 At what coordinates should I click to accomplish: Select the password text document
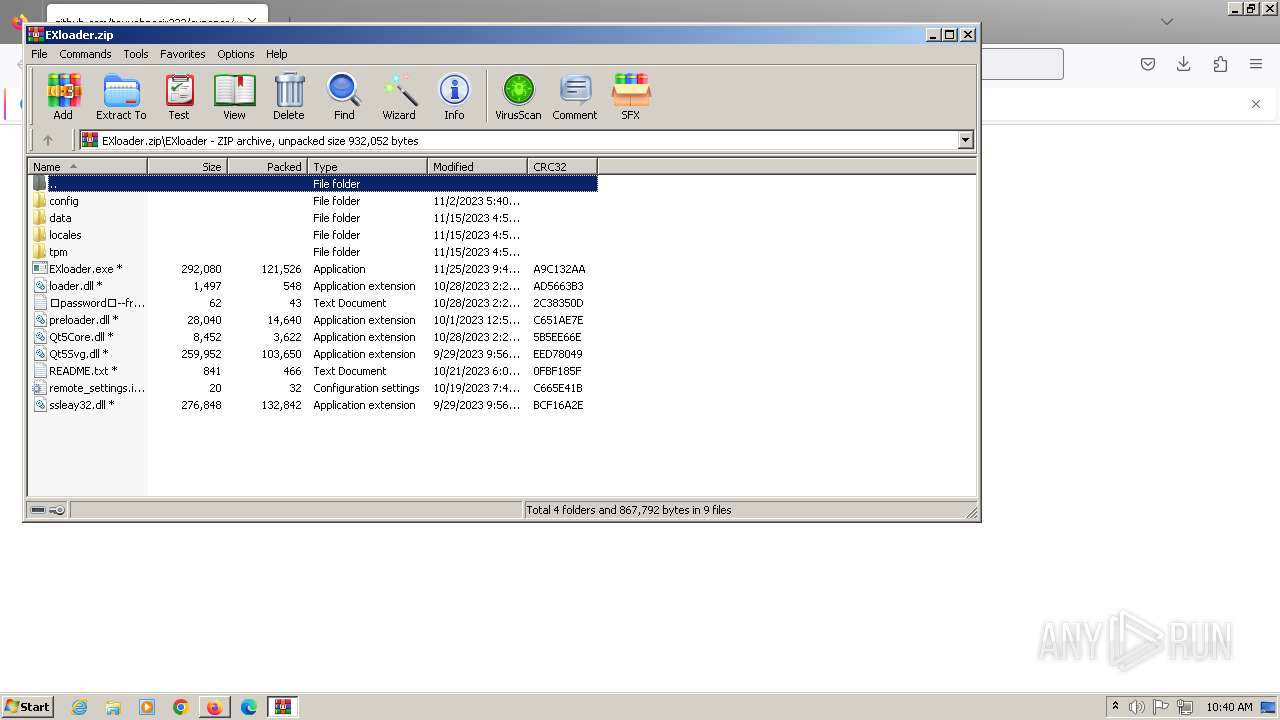tap(313, 303)
